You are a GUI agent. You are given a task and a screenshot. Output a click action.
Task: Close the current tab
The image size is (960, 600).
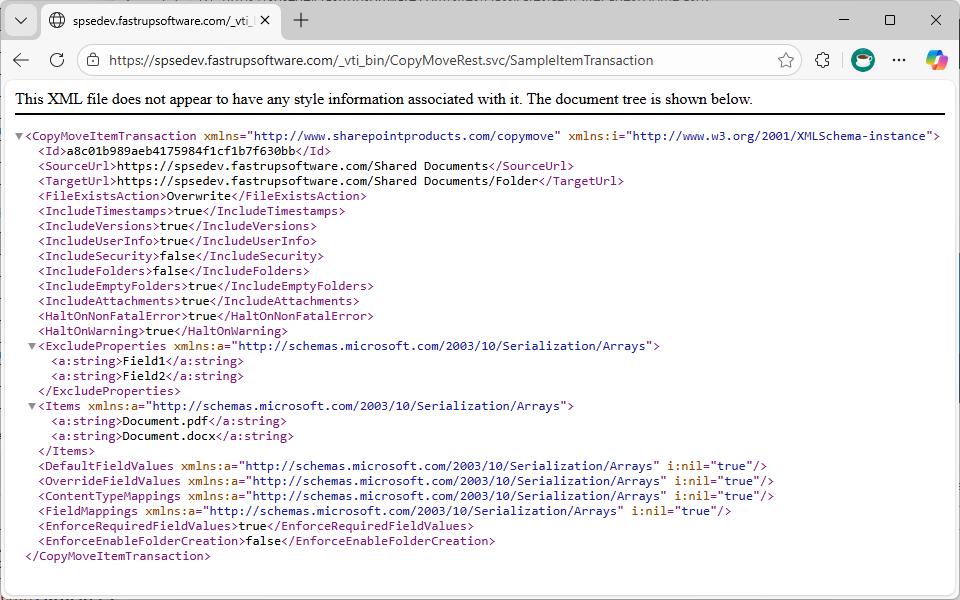click(264, 19)
